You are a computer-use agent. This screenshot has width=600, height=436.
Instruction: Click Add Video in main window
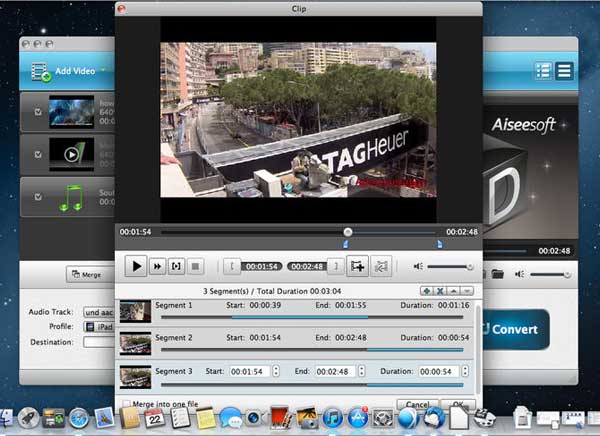click(64, 71)
